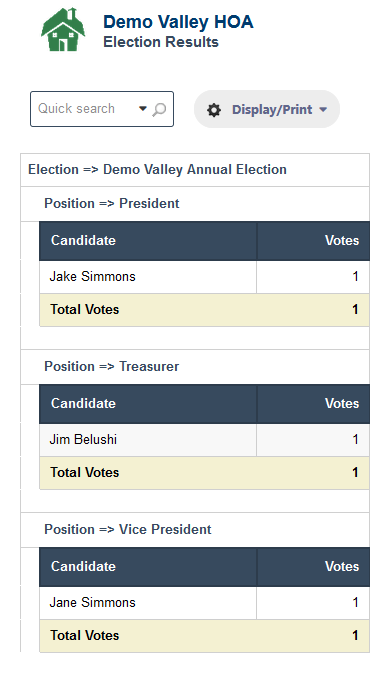Select the Jim Belushi row
The height and width of the screenshot is (675, 392).
click(204, 440)
